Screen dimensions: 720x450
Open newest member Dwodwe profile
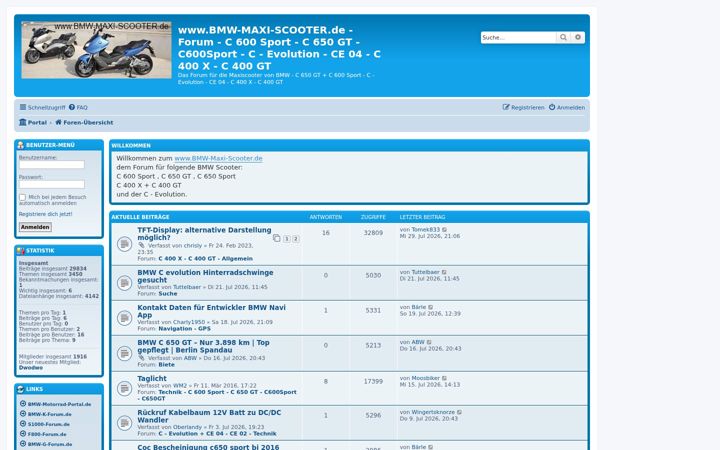[31, 368]
